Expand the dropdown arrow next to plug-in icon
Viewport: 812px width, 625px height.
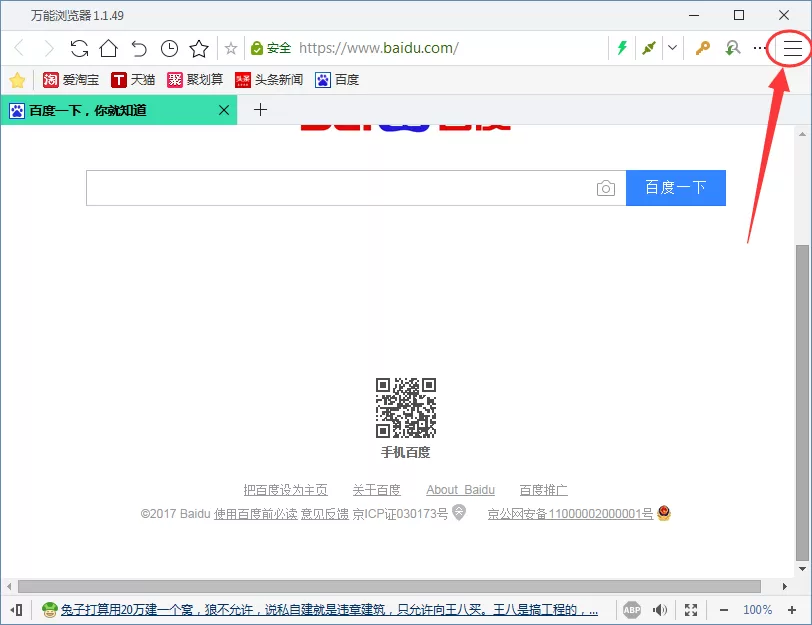(x=672, y=48)
